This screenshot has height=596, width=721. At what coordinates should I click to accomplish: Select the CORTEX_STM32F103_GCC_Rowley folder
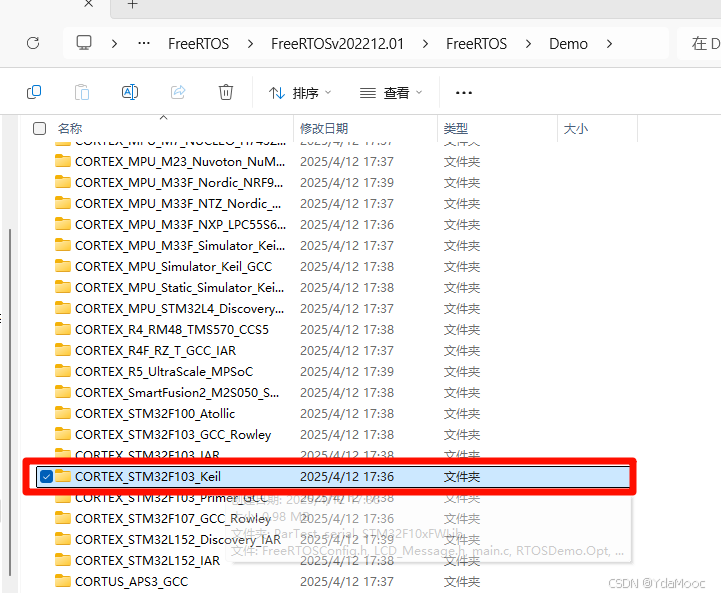pos(173,435)
